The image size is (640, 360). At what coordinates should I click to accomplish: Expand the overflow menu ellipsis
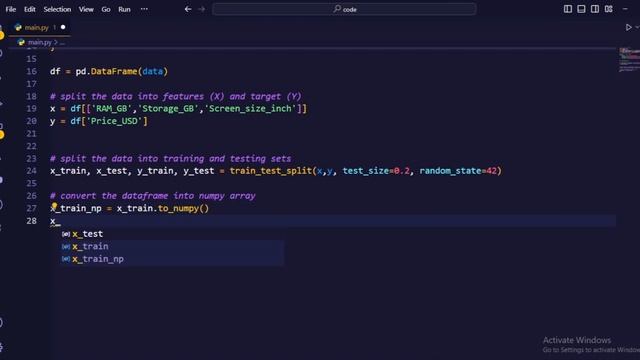click(144, 9)
